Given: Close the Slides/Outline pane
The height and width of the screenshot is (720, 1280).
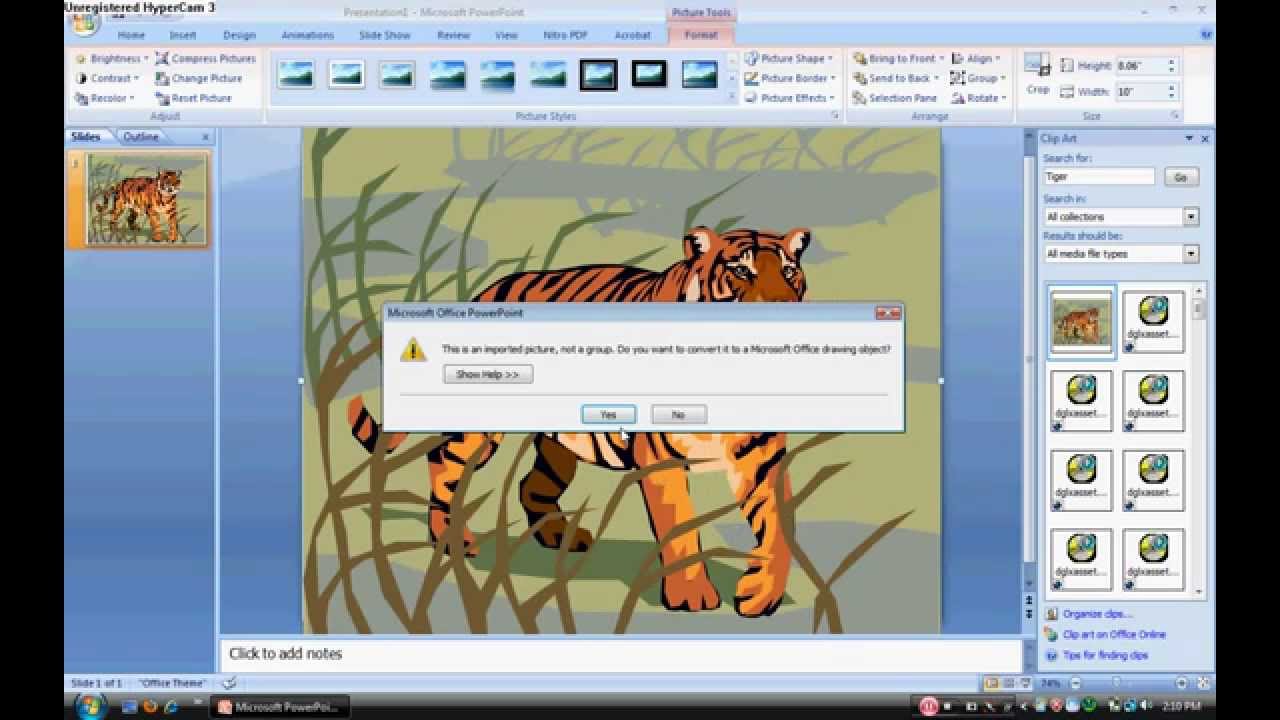Looking at the screenshot, I should (206, 137).
